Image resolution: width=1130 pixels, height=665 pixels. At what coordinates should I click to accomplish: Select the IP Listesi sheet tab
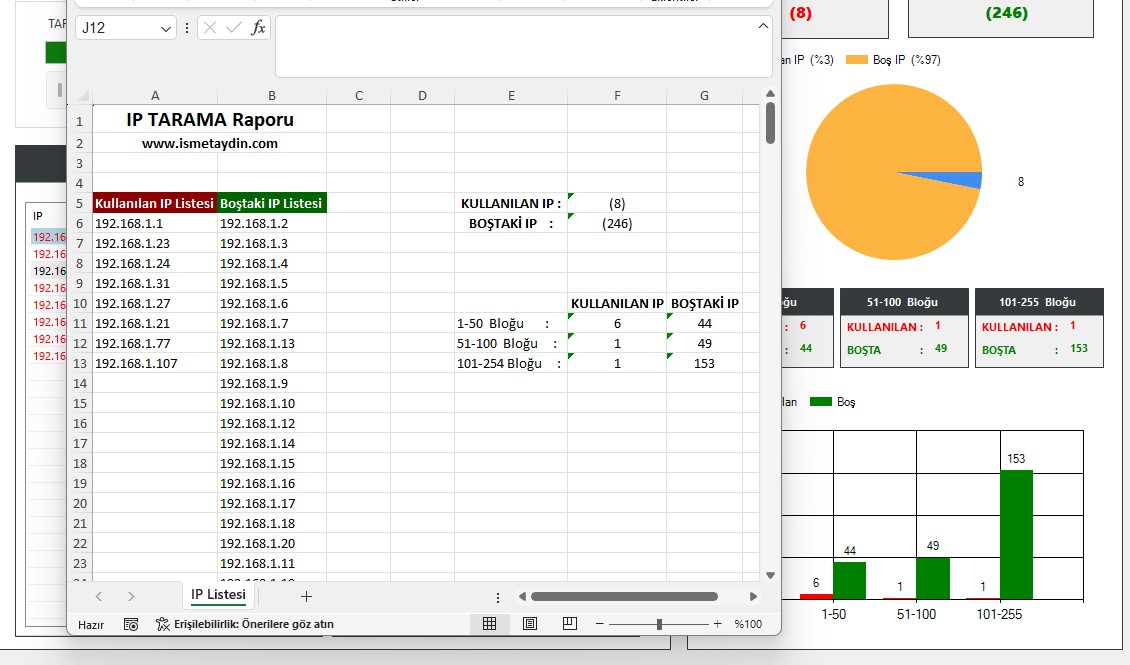coord(218,595)
